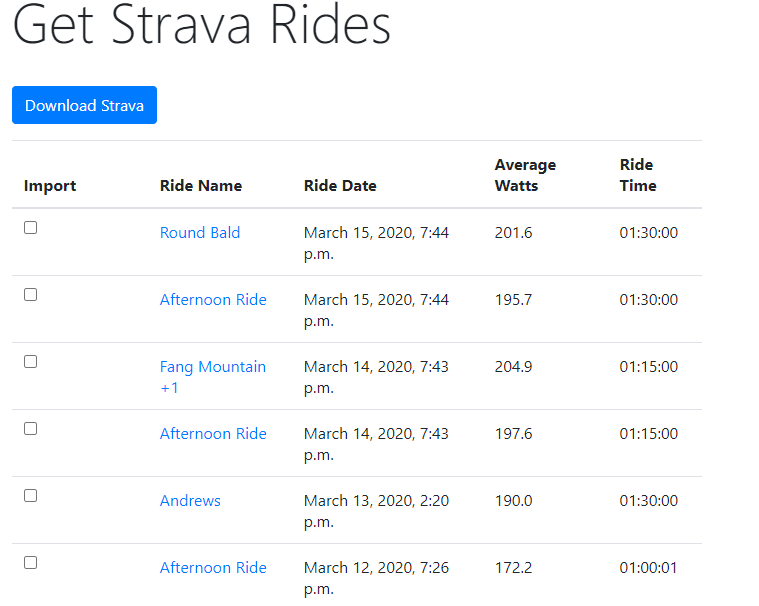Toggle the import checkbox for Andrews ride
This screenshot has width=759, height=606.
coord(31,496)
